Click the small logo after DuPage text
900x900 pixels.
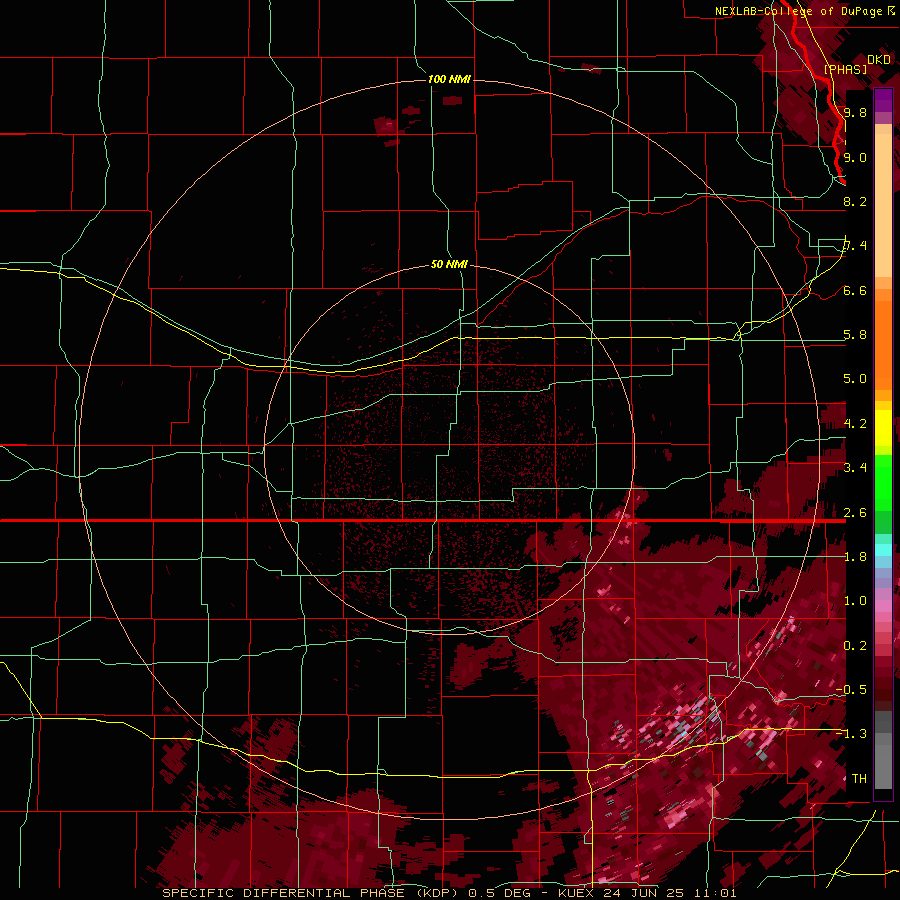pos(891,10)
